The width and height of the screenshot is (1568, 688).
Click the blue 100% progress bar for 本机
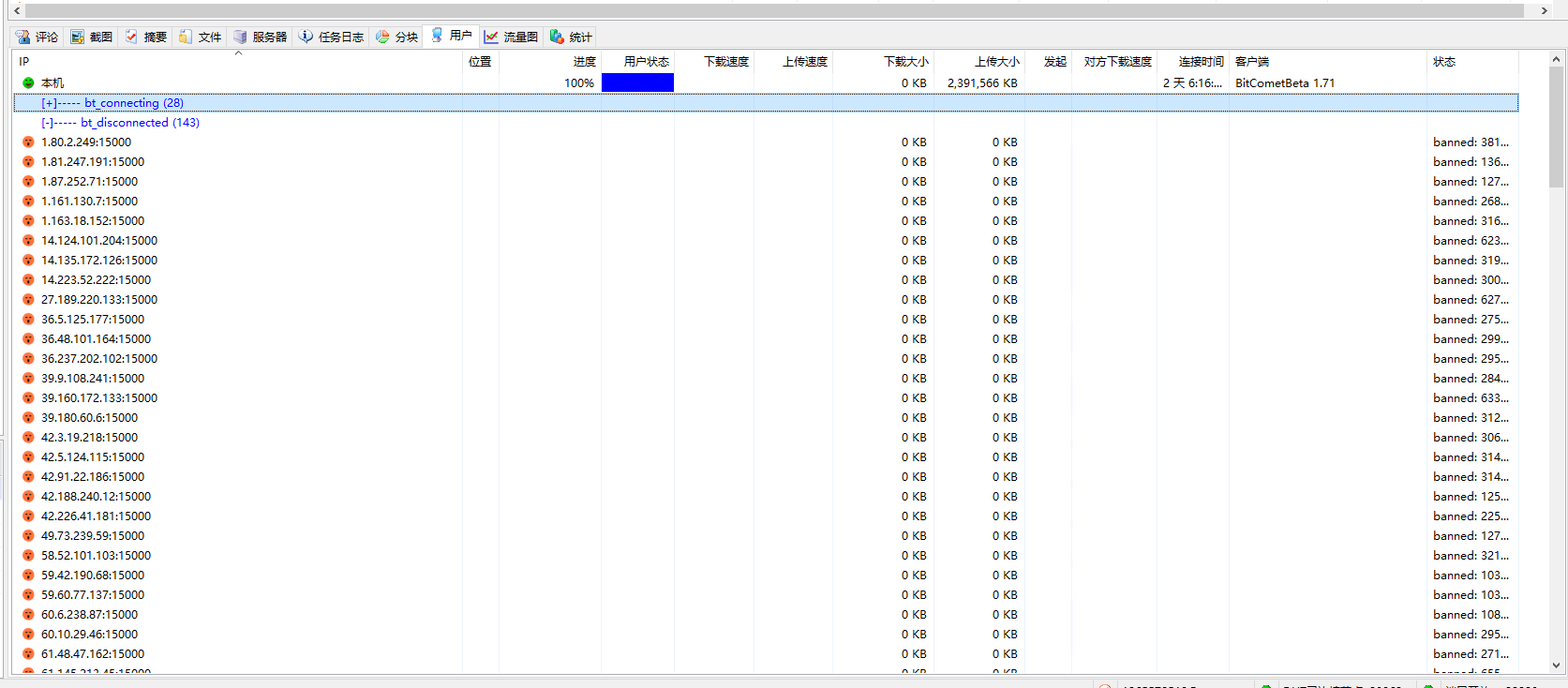(x=637, y=82)
